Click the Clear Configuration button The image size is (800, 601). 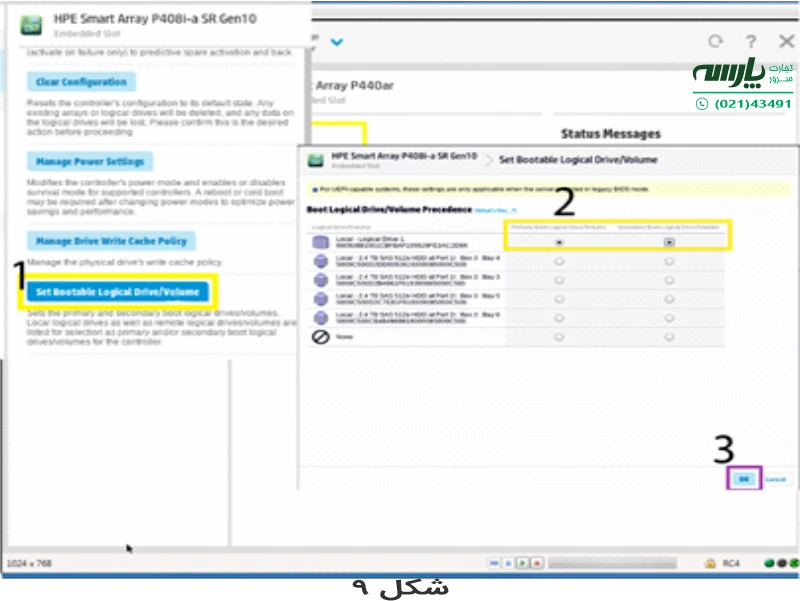click(82, 82)
